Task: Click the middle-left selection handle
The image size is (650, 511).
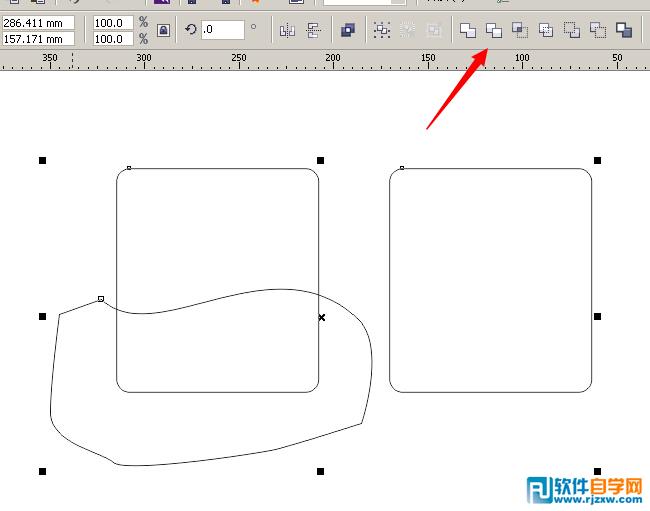Action: pyautogui.click(x=42, y=317)
